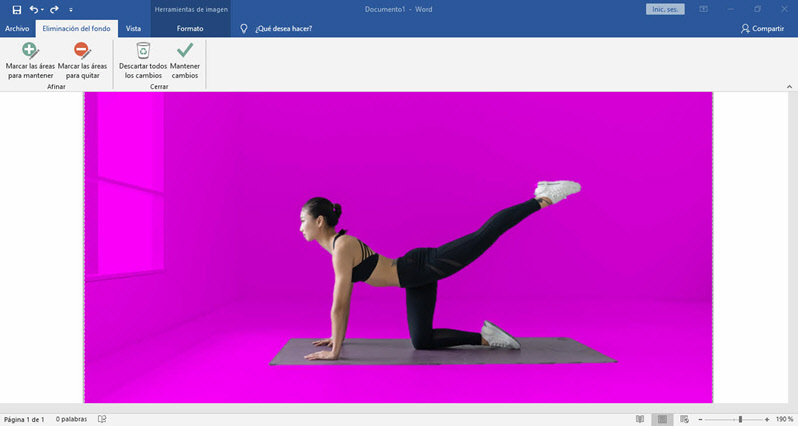This screenshot has height=426, width=799.
Task: Switch to read mode view
Action: click(639, 419)
